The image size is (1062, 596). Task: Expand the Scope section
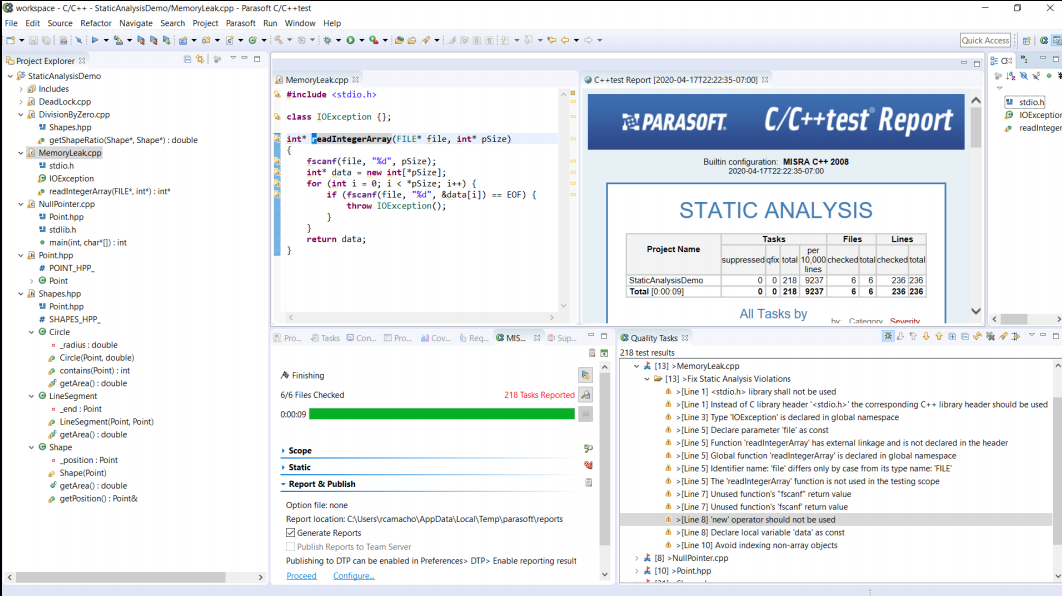(x=283, y=450)
